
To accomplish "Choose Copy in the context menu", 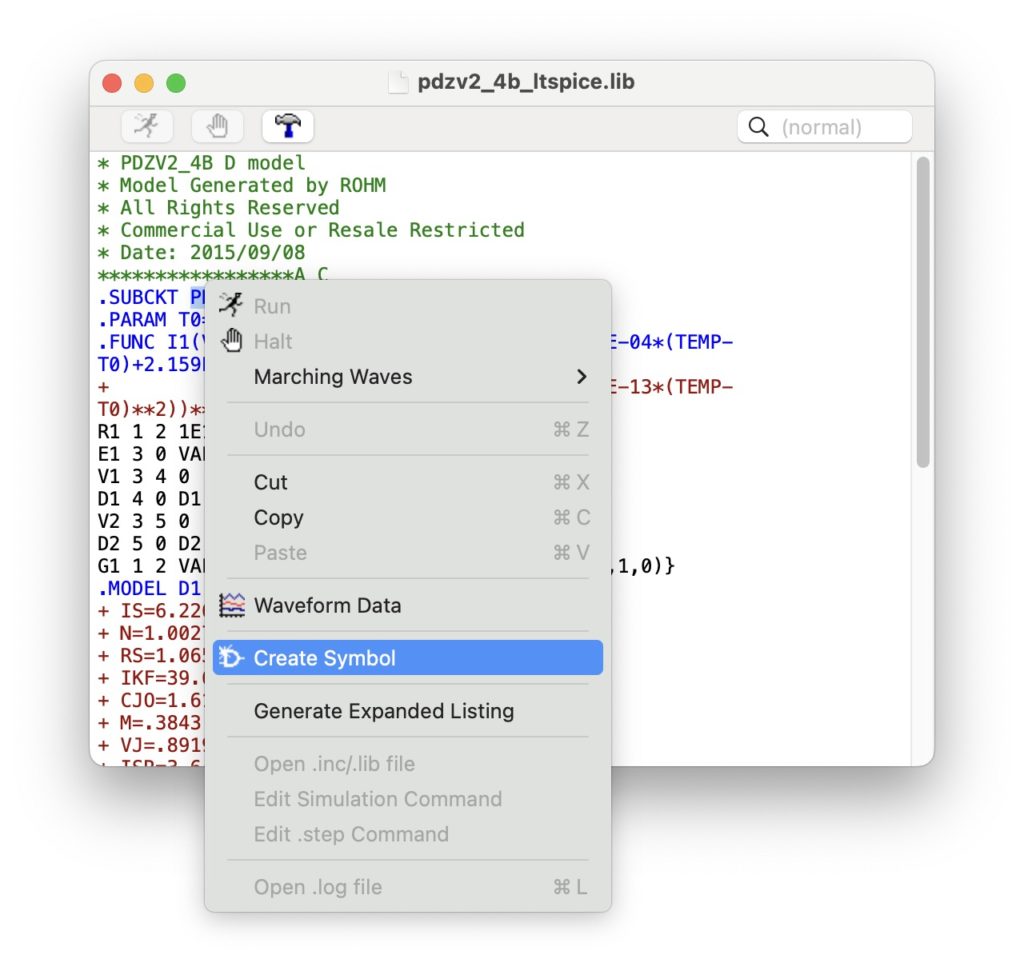I will coord(278,518).
